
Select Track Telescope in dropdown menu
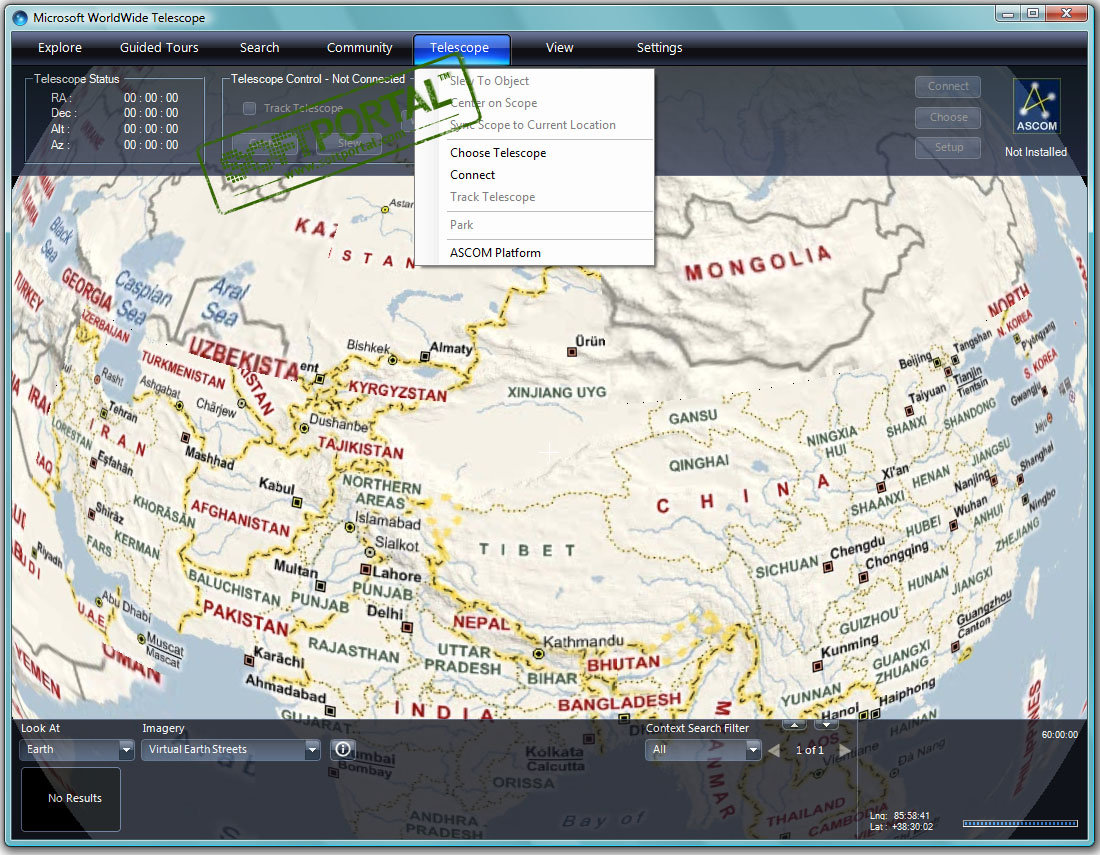534,197
